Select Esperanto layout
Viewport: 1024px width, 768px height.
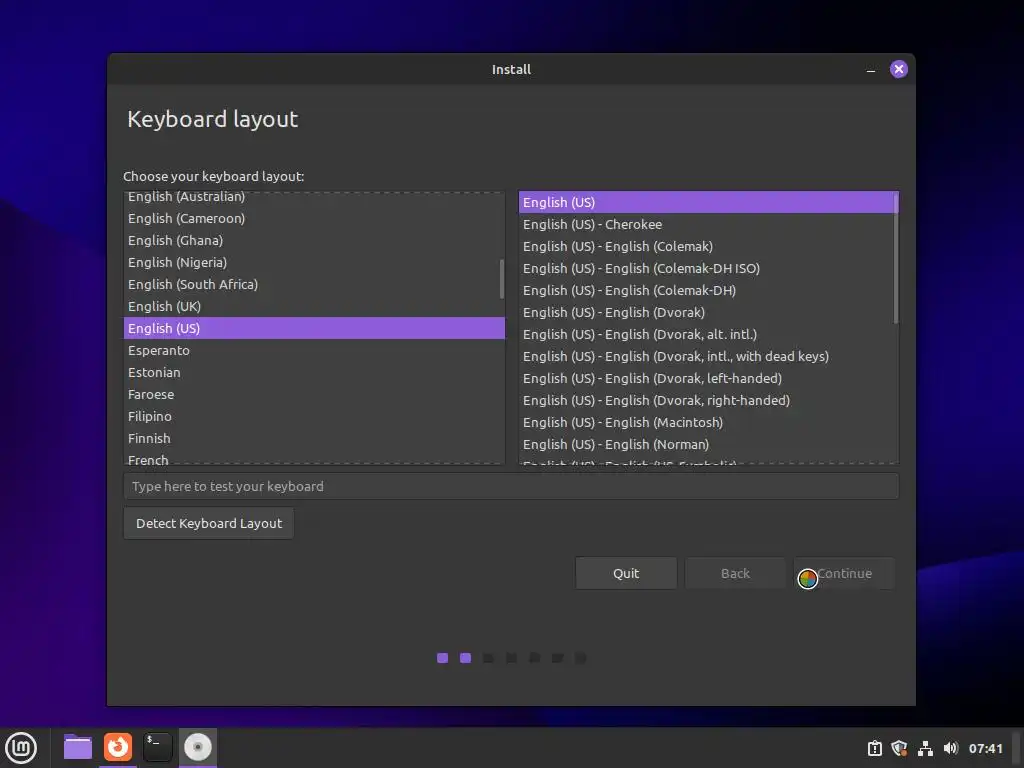314,351
